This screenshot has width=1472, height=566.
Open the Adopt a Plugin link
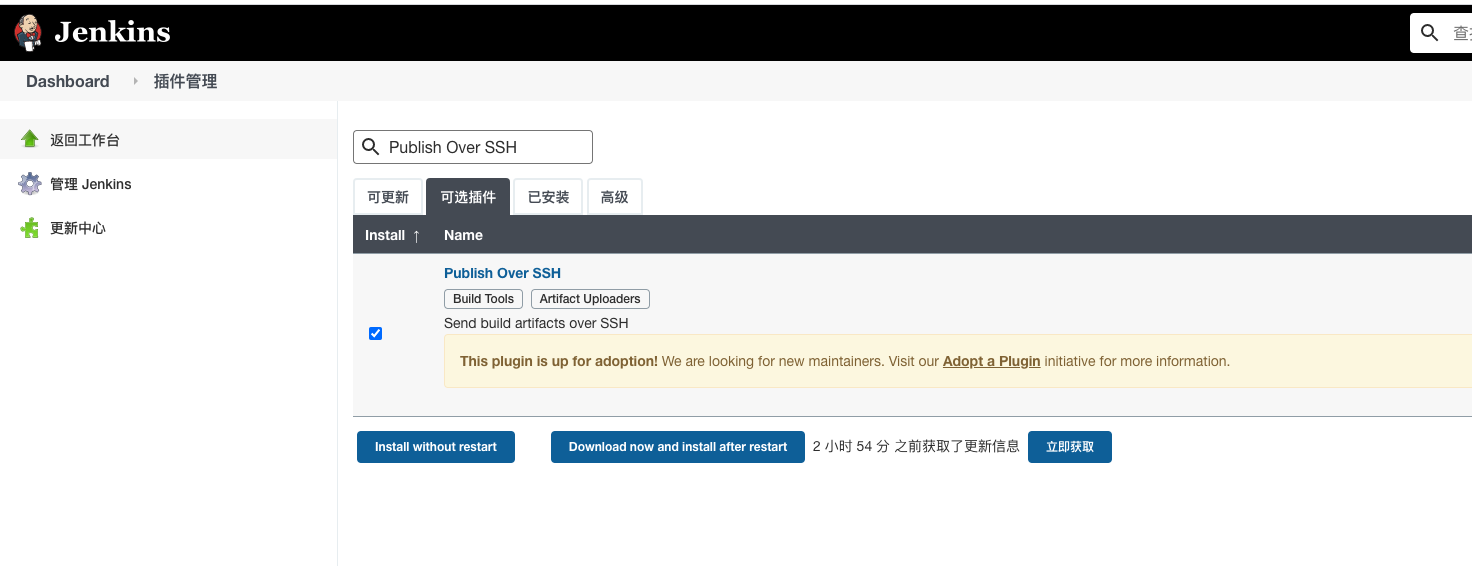[991, 361]
